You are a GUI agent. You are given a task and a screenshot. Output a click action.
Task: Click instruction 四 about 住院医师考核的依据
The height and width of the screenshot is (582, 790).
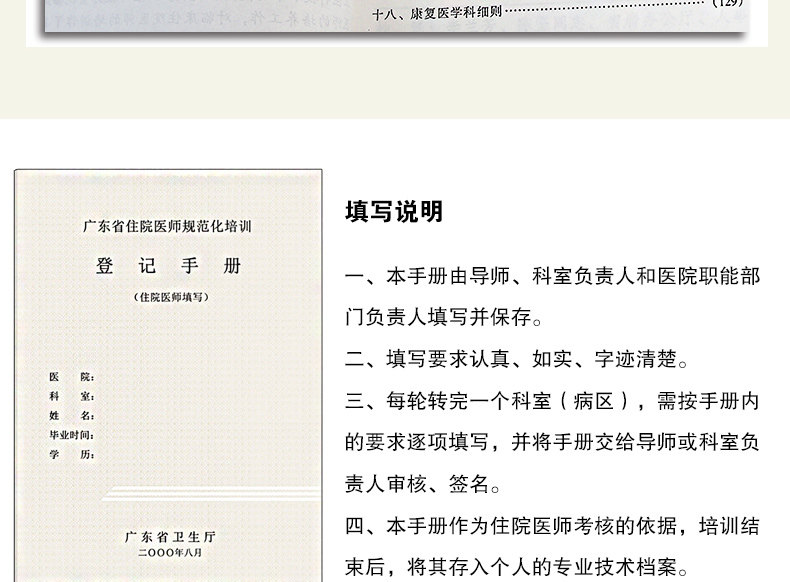(553, 547)
